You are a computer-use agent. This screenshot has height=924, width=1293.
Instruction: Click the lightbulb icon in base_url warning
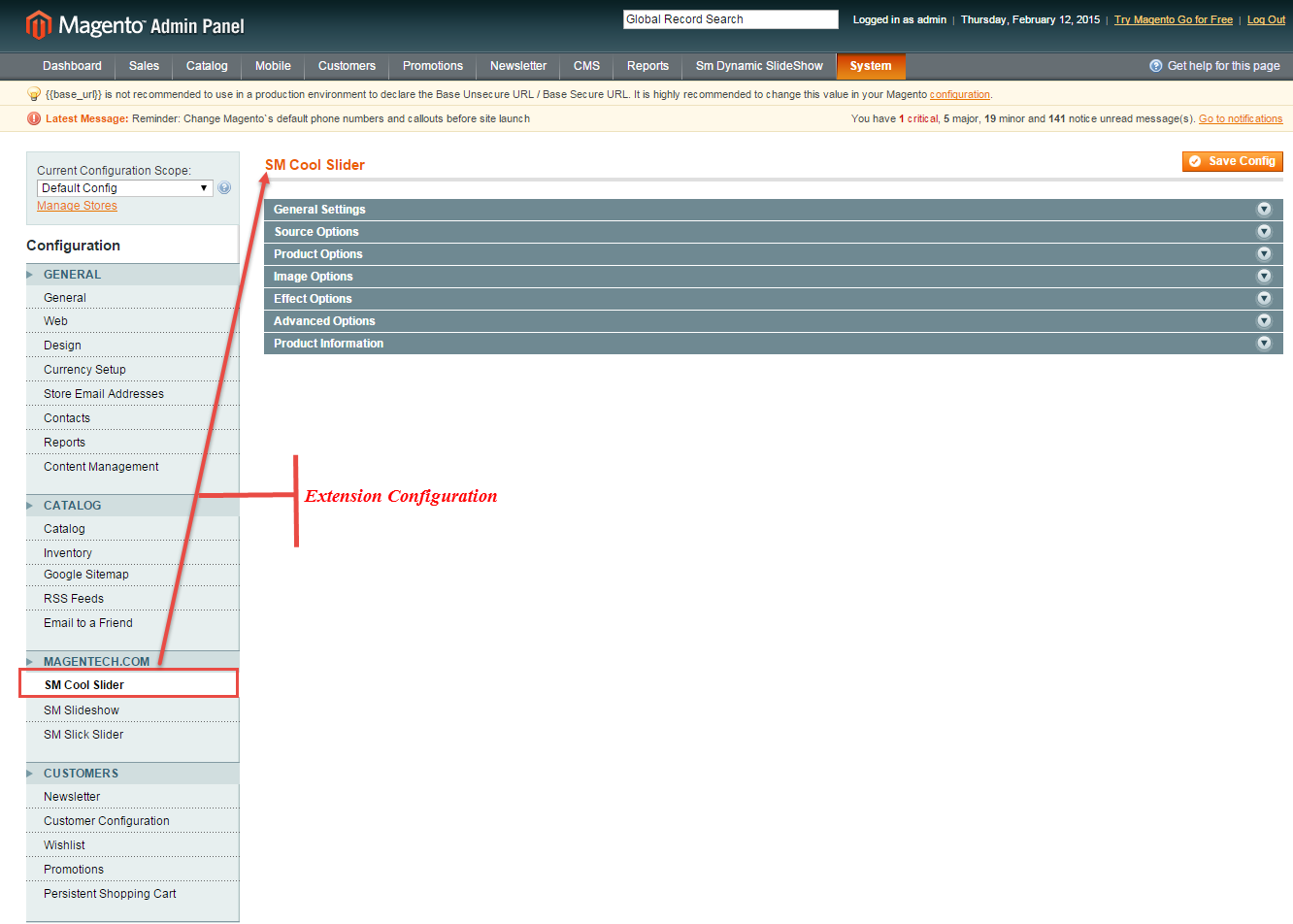pos(34,94)
